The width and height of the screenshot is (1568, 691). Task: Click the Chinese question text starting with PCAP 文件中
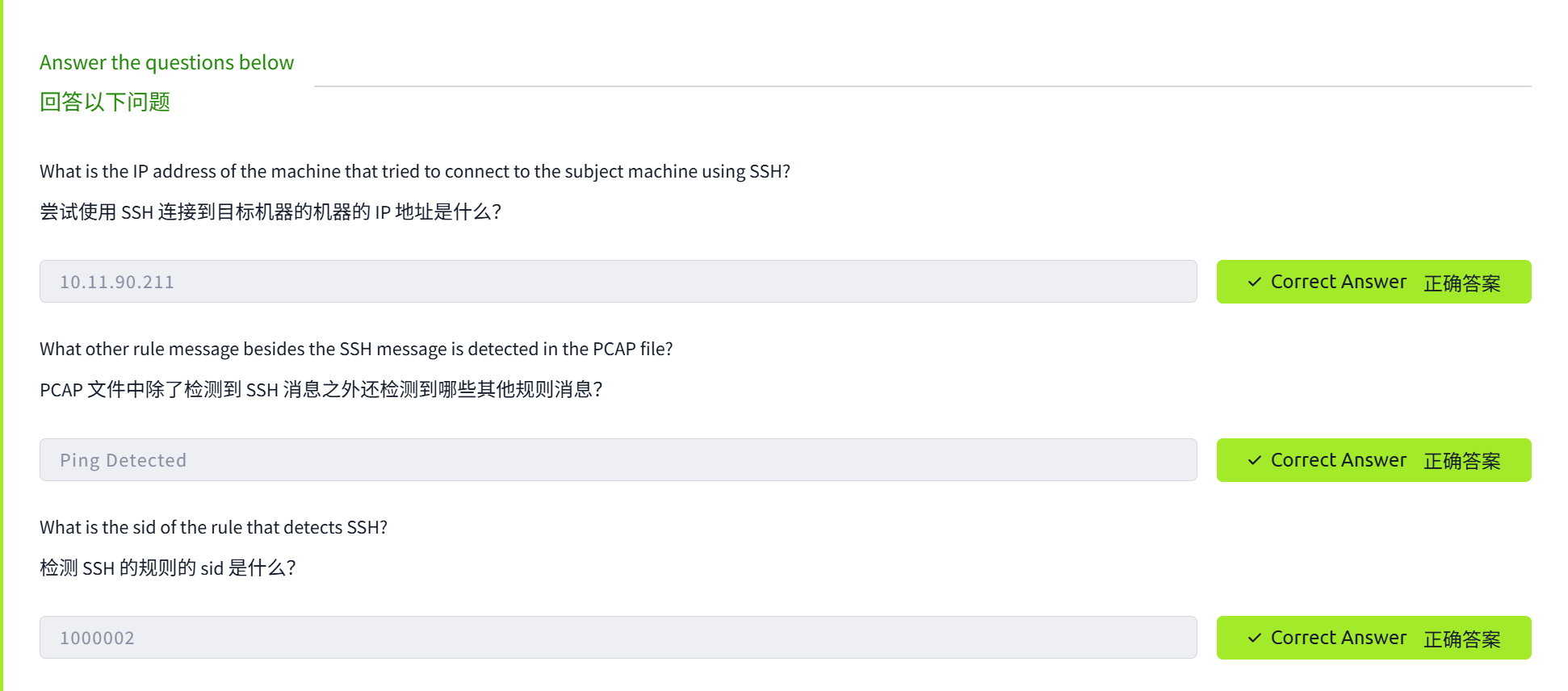[321, 389]
